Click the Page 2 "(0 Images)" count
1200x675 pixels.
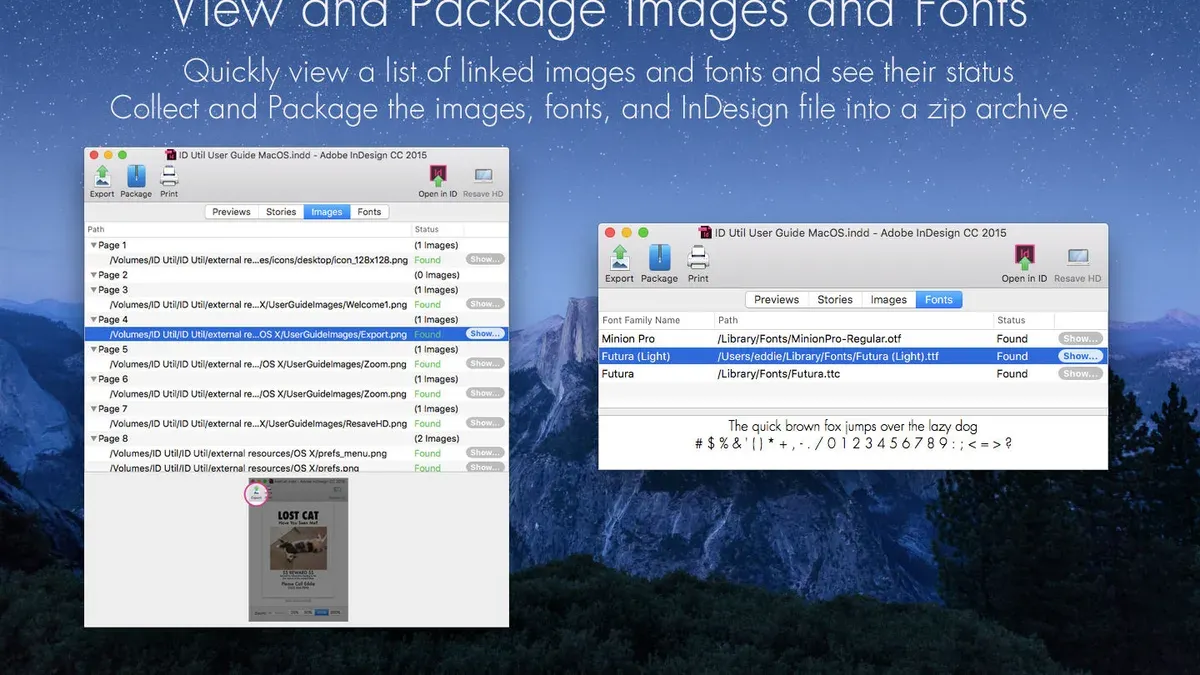point(437,275)
